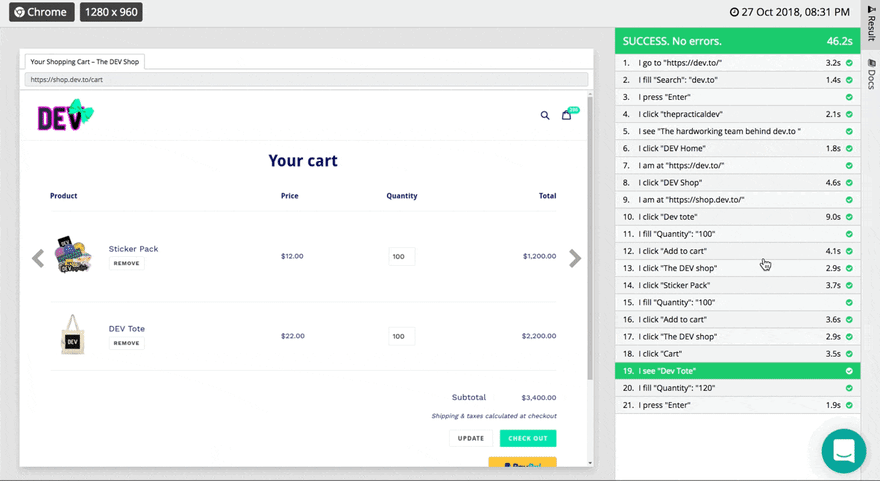880x481 pixels.
Task: Click the Sticker Pack quantity field
Action: [x=401, y=256]
